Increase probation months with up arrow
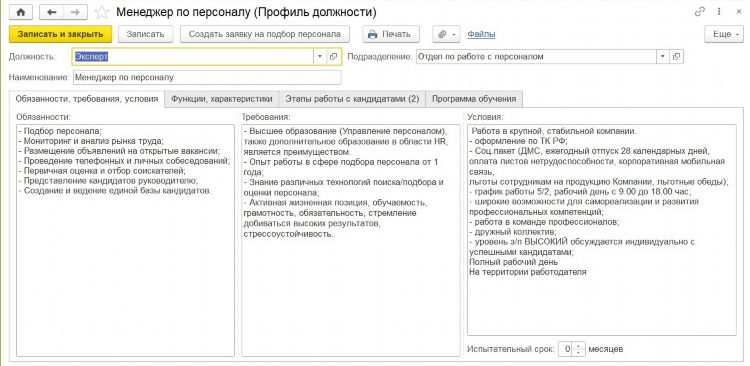 pos(579,345)
